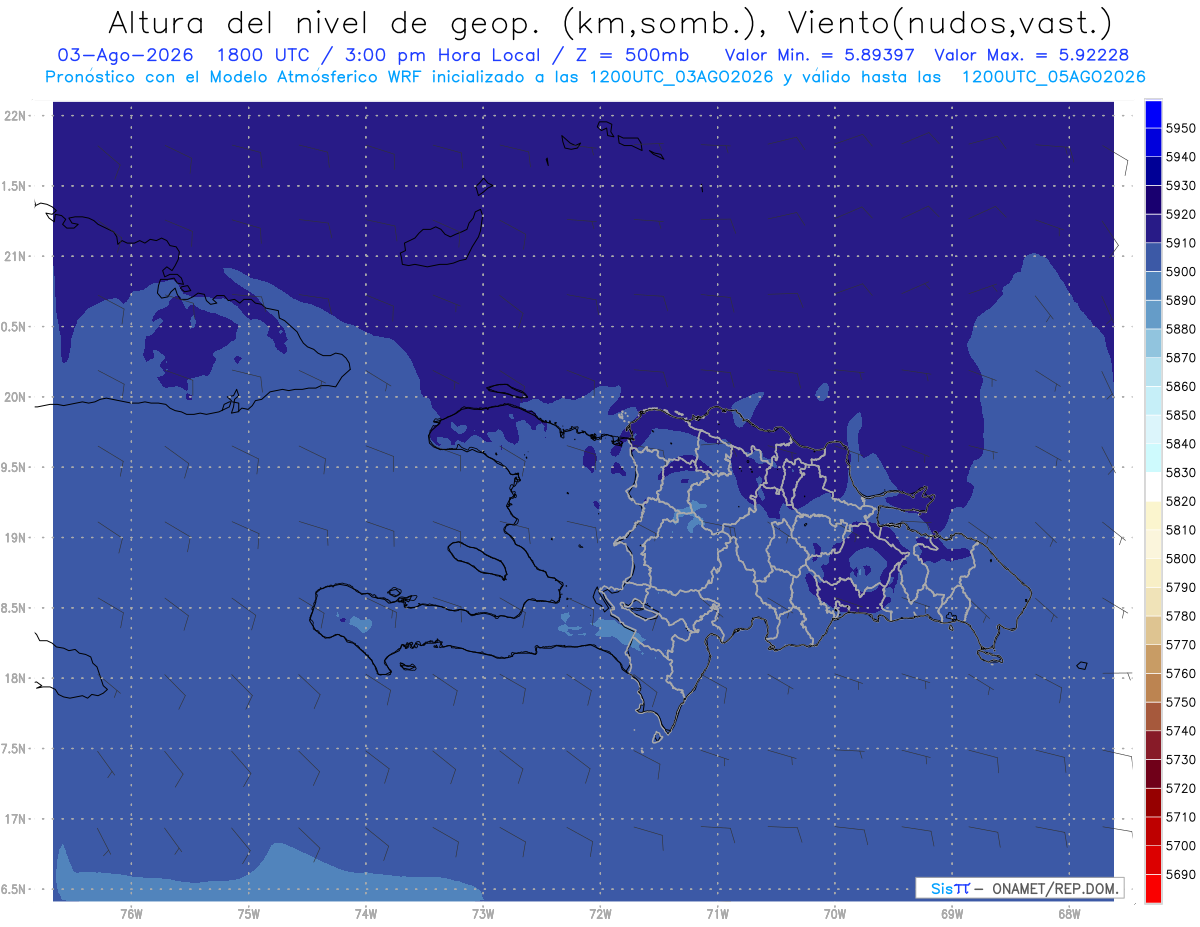This screenshot has width=1200, height=927.
Task: Click the 22N latitude label
Action: click(x=16, y=116)
